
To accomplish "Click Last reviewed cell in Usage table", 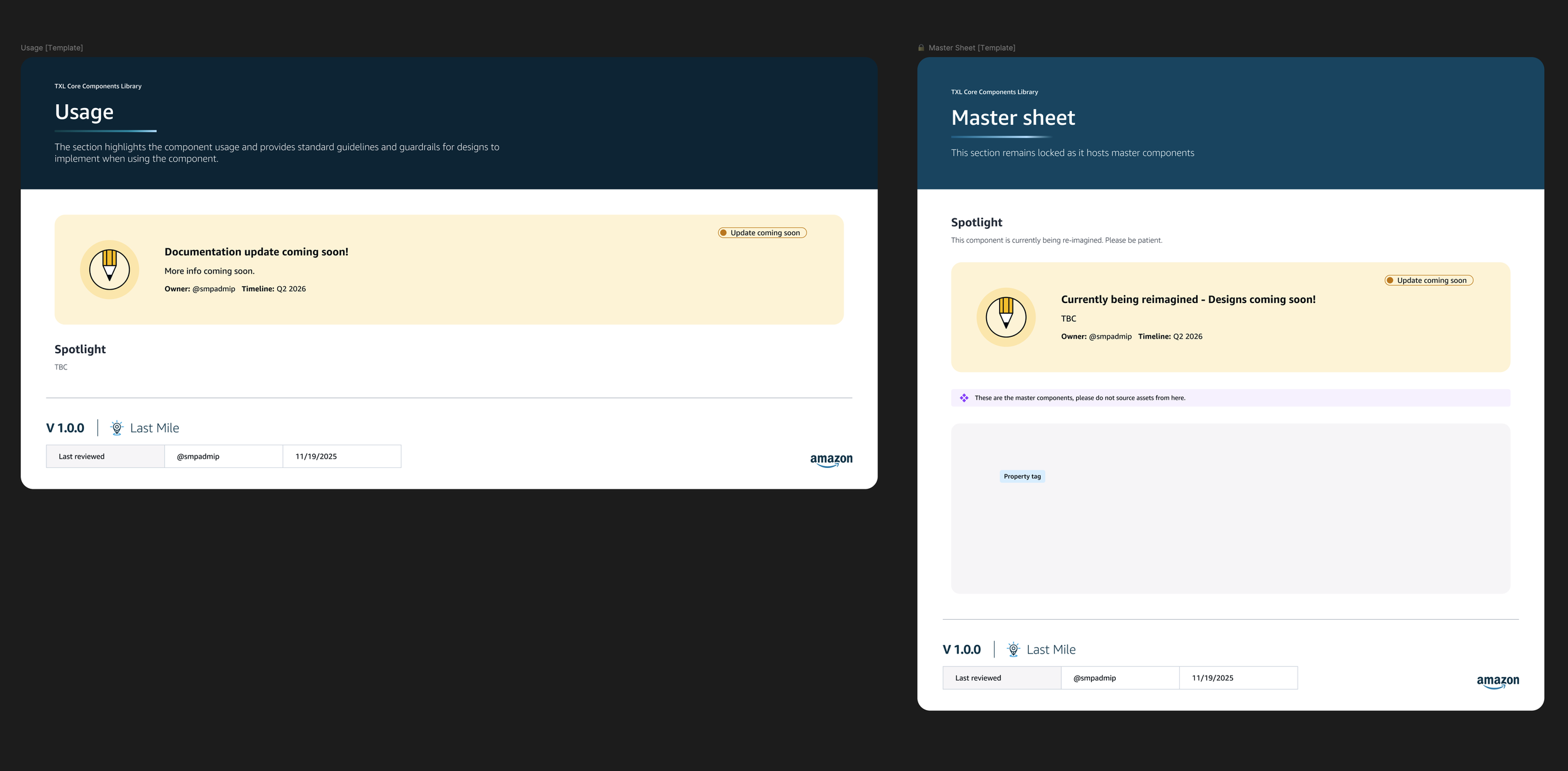I will pos(105,456).
